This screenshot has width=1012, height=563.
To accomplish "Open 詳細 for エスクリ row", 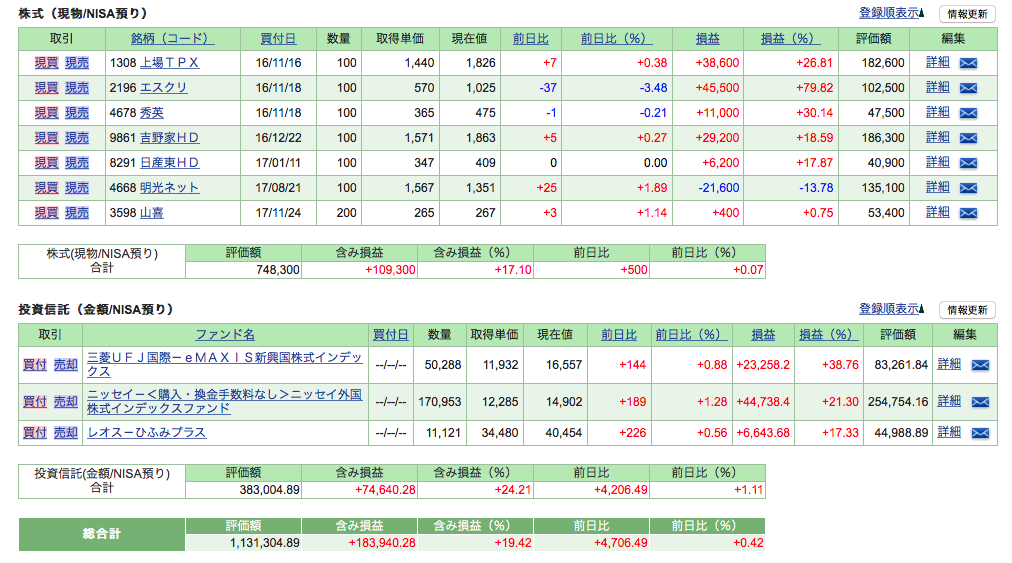I will point(938,87).
